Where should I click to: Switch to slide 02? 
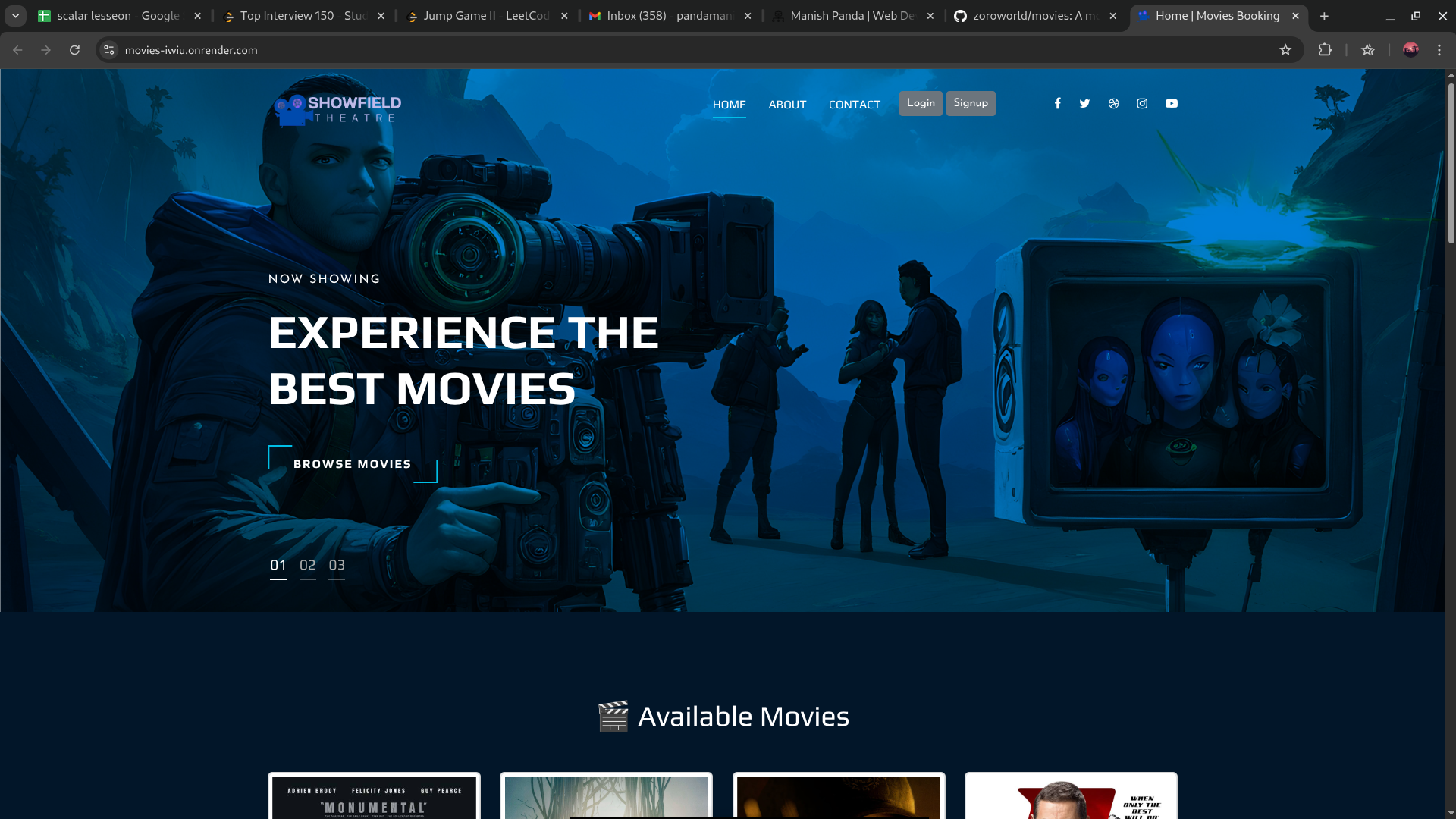[308, 564]
